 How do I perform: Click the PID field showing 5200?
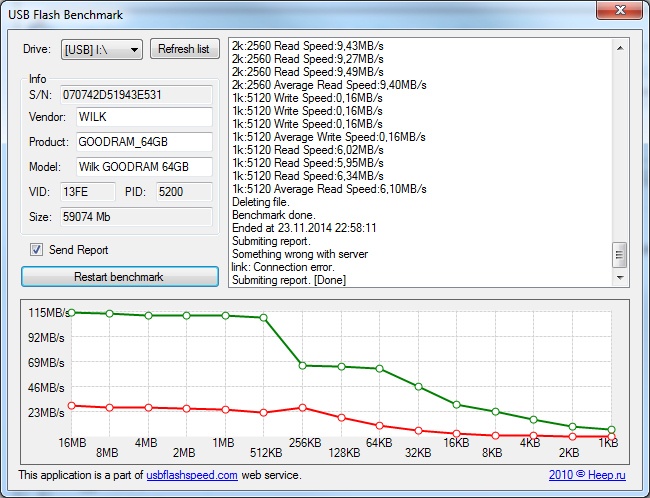click(183, 191)
